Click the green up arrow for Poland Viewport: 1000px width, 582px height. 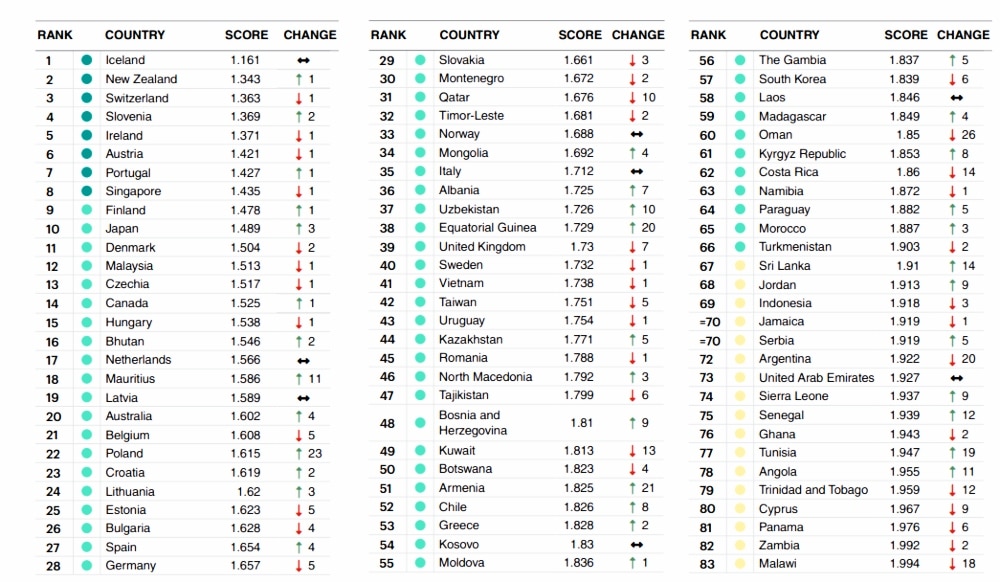[x=298, y=454]
